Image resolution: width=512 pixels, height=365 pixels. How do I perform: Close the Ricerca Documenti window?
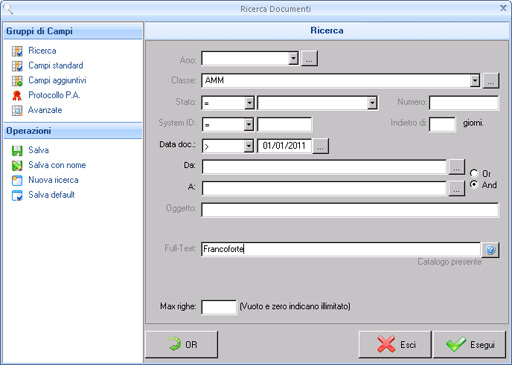pos(503,8)
